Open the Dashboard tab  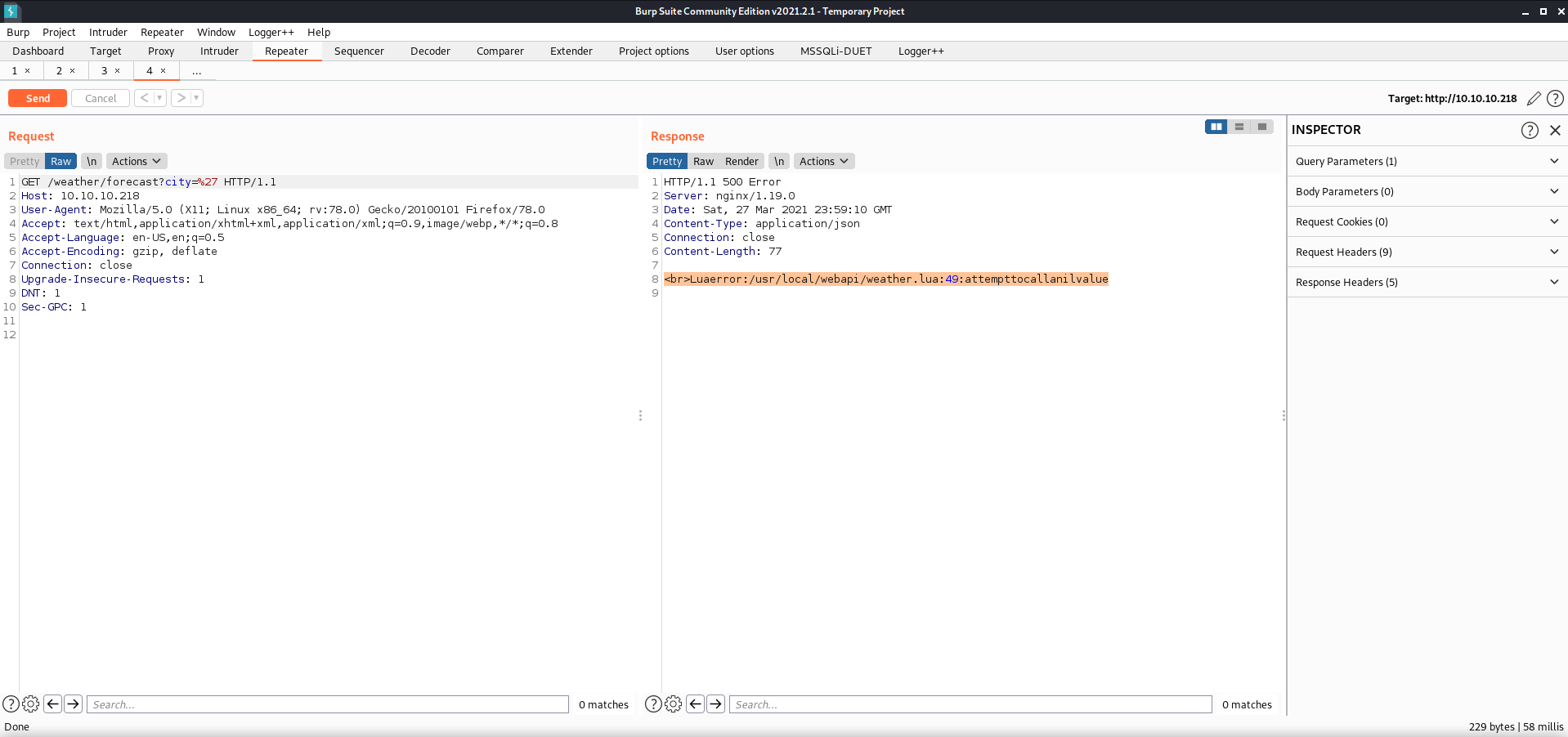pos(38,51)
